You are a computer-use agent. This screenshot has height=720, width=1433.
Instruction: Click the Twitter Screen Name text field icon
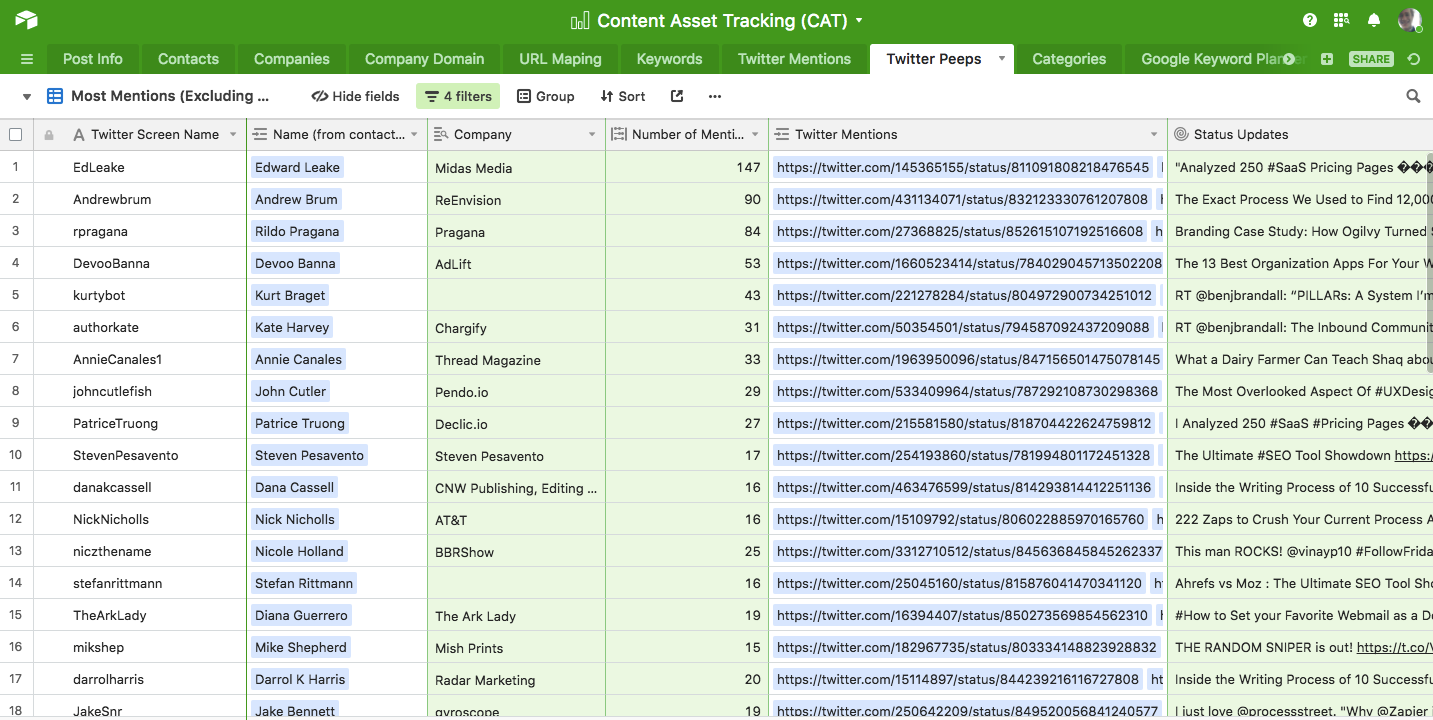coord(79,134)
